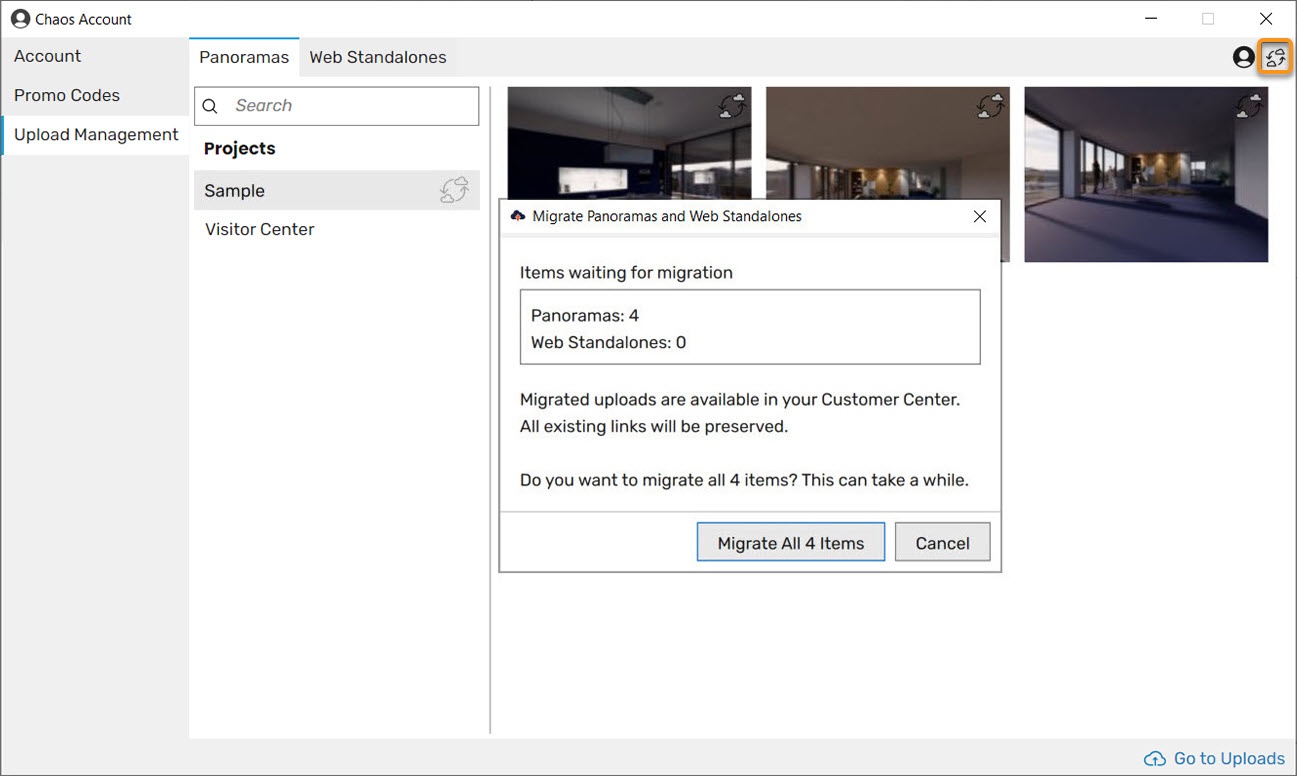
Task: Click the Migrate All 4 Items button
Action: point(791,543)
